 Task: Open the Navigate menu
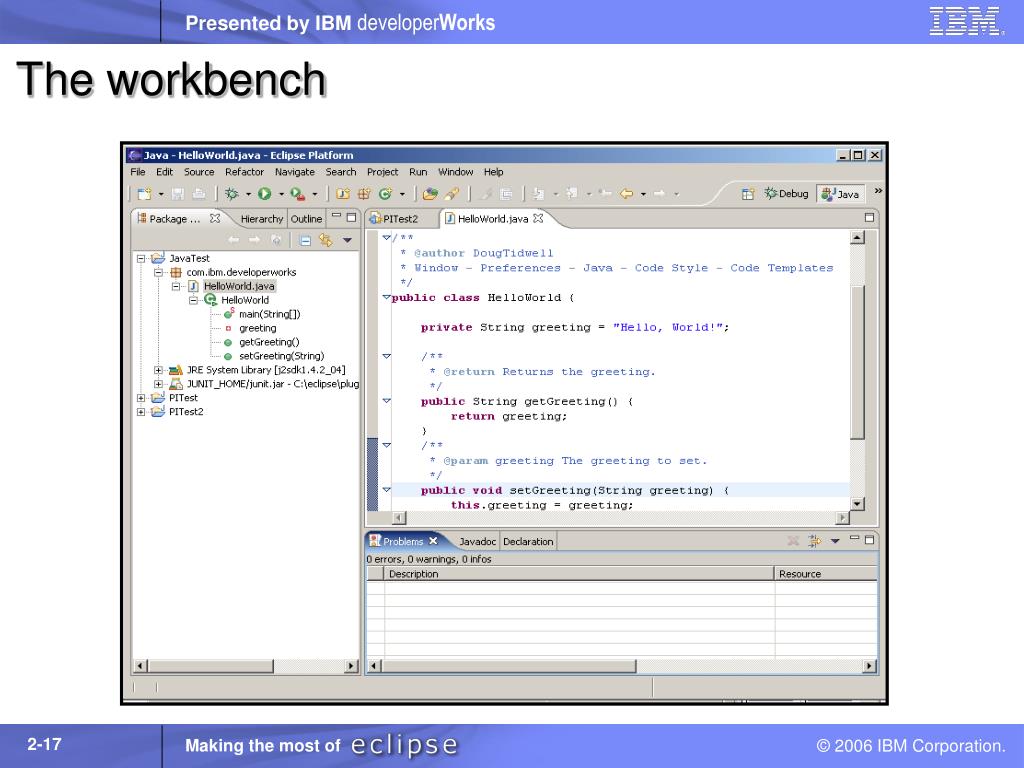point(295,172)
